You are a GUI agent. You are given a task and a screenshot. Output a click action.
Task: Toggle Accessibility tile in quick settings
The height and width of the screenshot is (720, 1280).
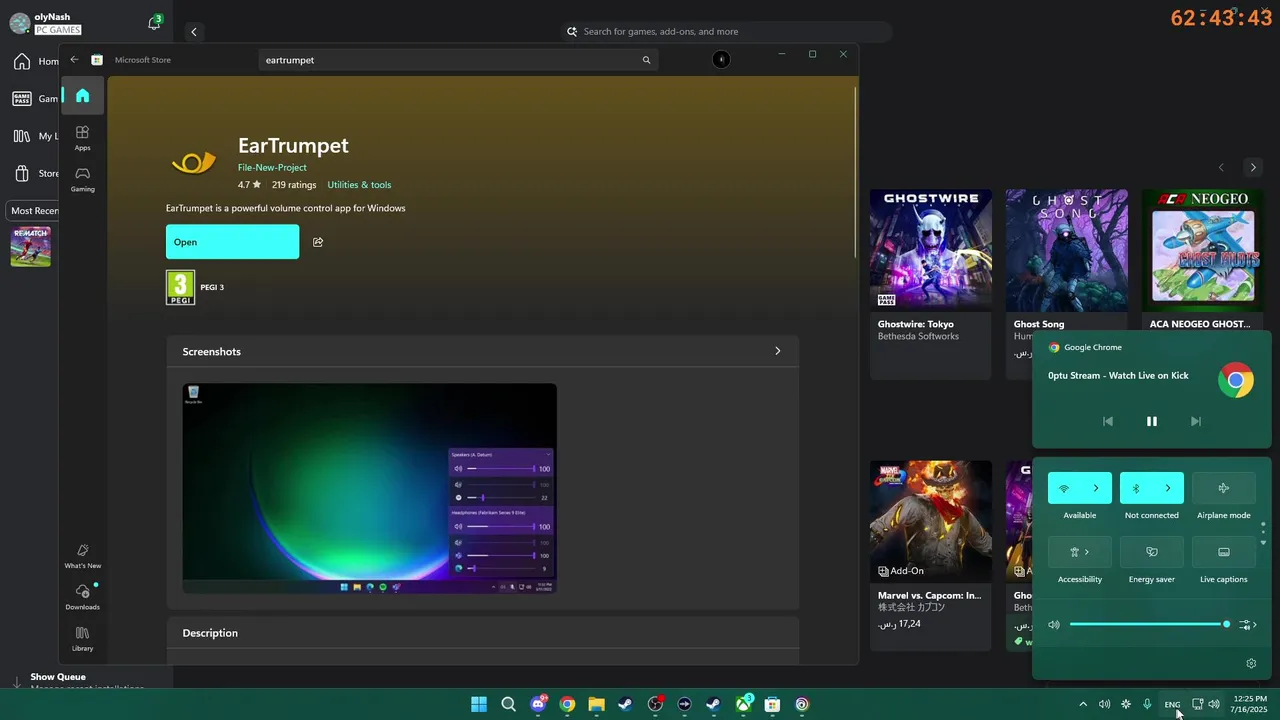1079,552
